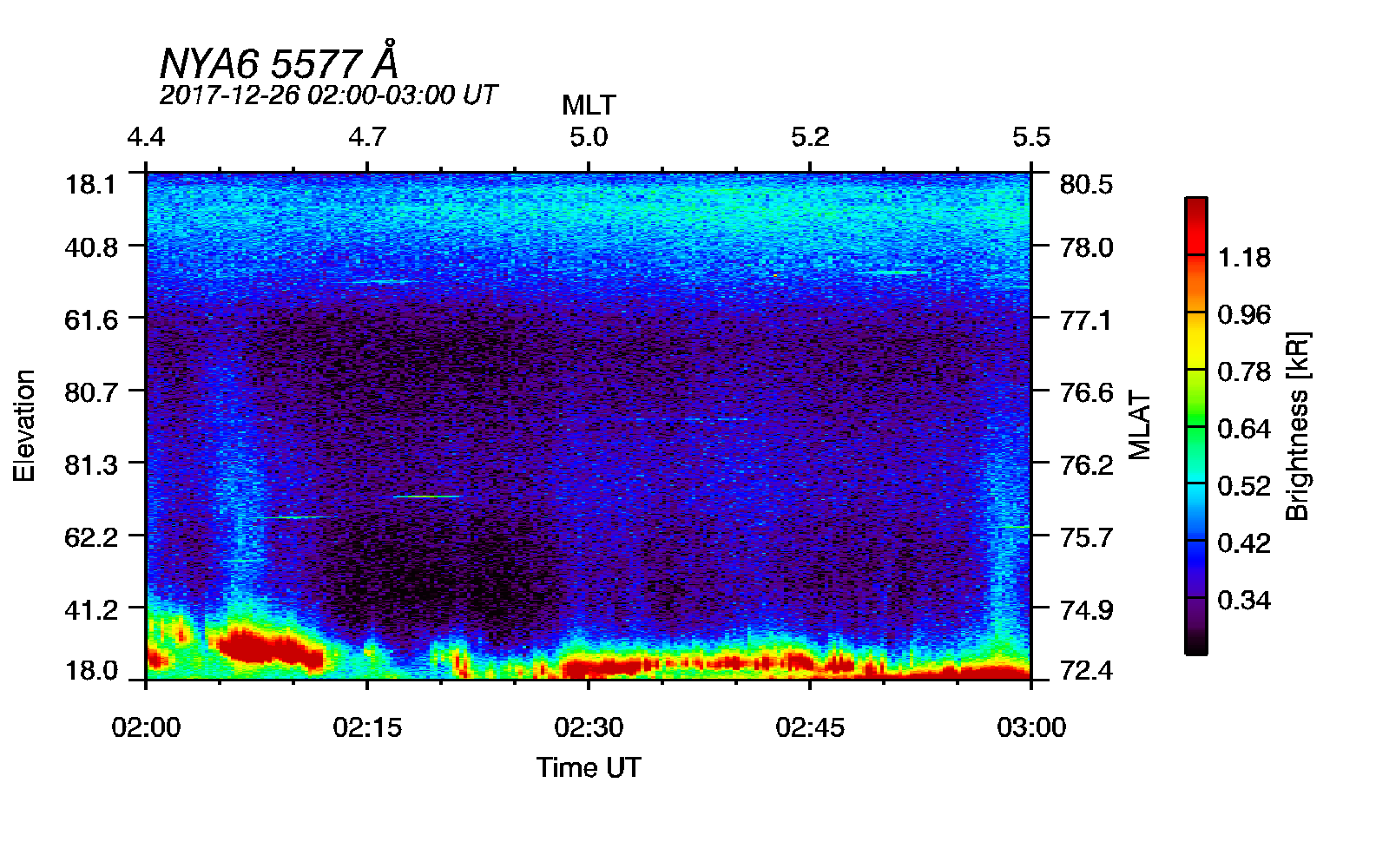Click colorbar value 0.34
This screenshot has height=868, width=1389.
click(1244, 600)
